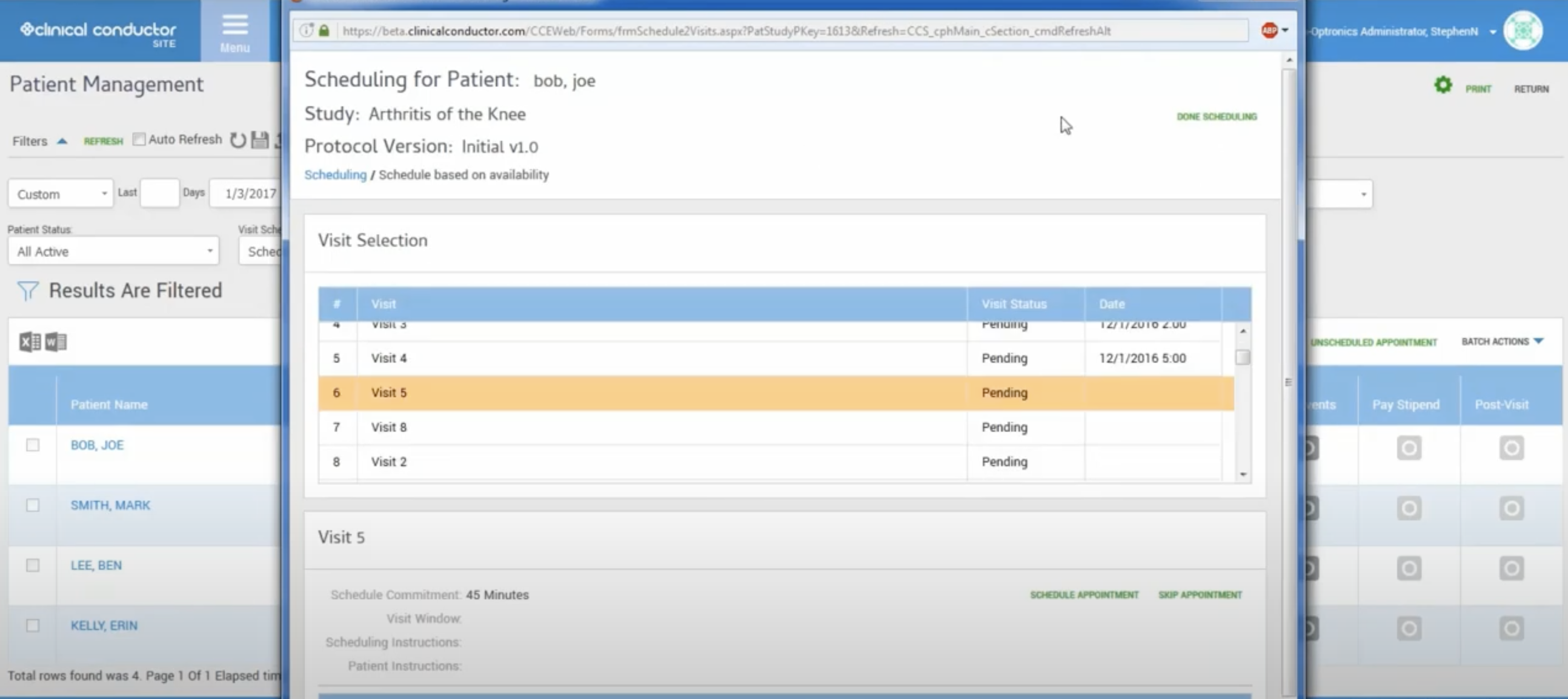1568x699 pixels.
Task: Click the Excel export icon
Action: click(29, 342)
